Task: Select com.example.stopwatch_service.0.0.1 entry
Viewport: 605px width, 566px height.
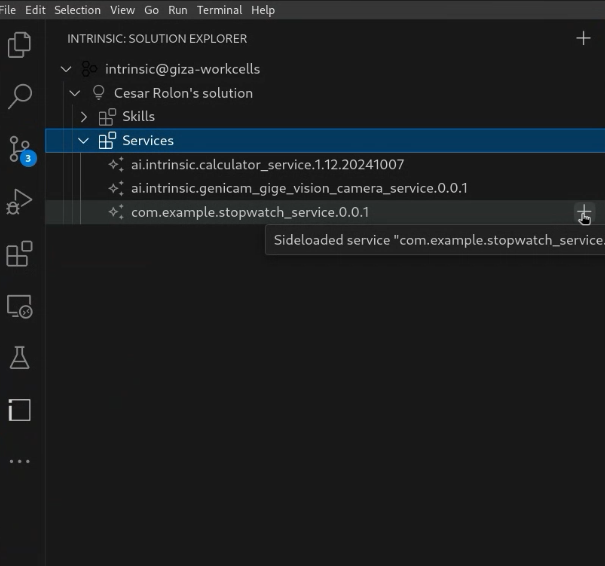Action: click(250, 212)
